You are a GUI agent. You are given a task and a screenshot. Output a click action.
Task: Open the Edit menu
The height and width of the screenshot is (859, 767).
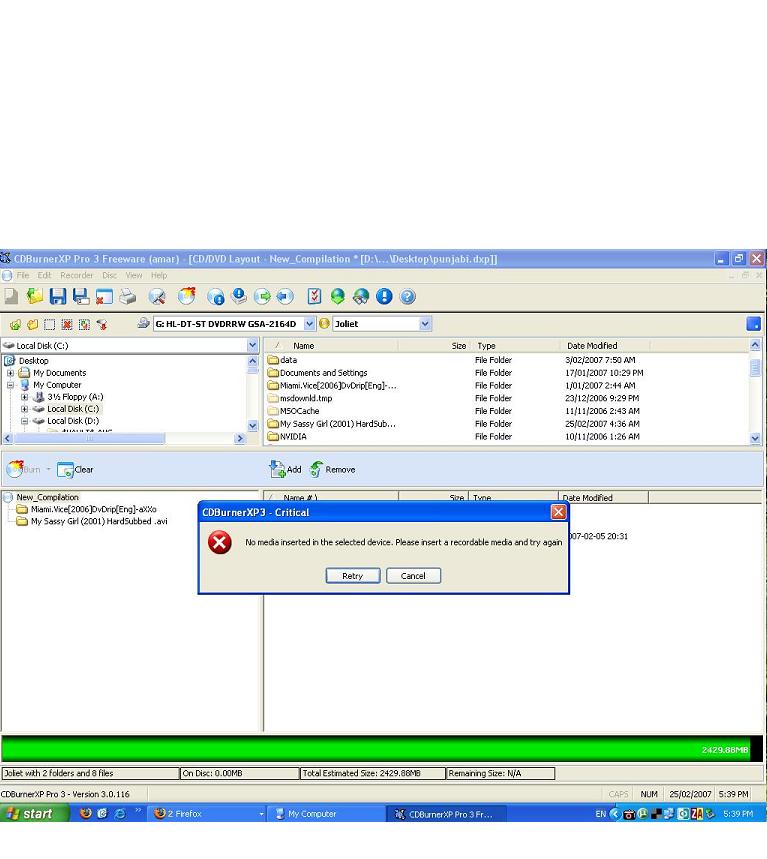click(x=44, y=275)
